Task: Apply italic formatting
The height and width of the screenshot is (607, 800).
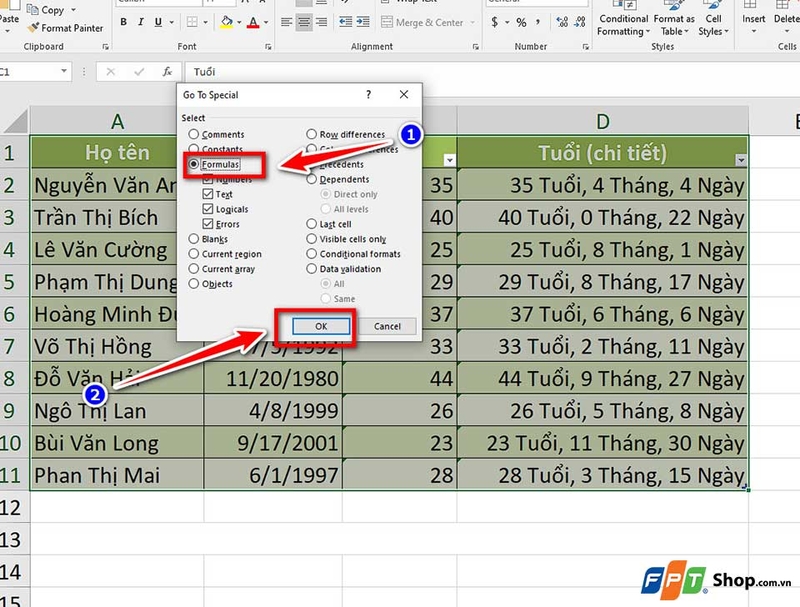Action: pyautogui.click(x=141, y=22)
